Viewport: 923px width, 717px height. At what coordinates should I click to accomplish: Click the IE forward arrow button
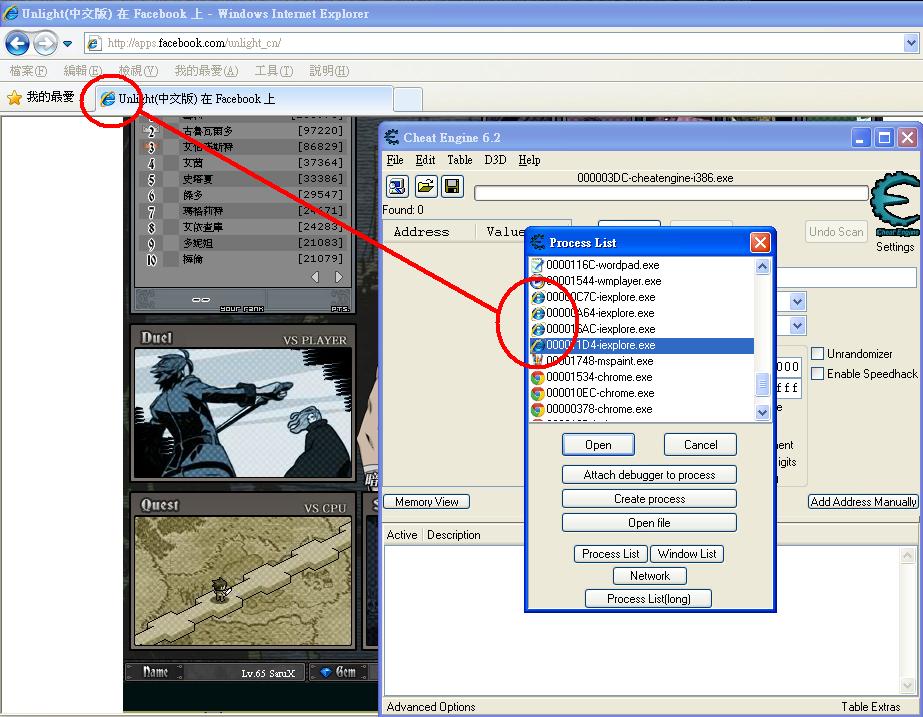click(x=45, y=43)
